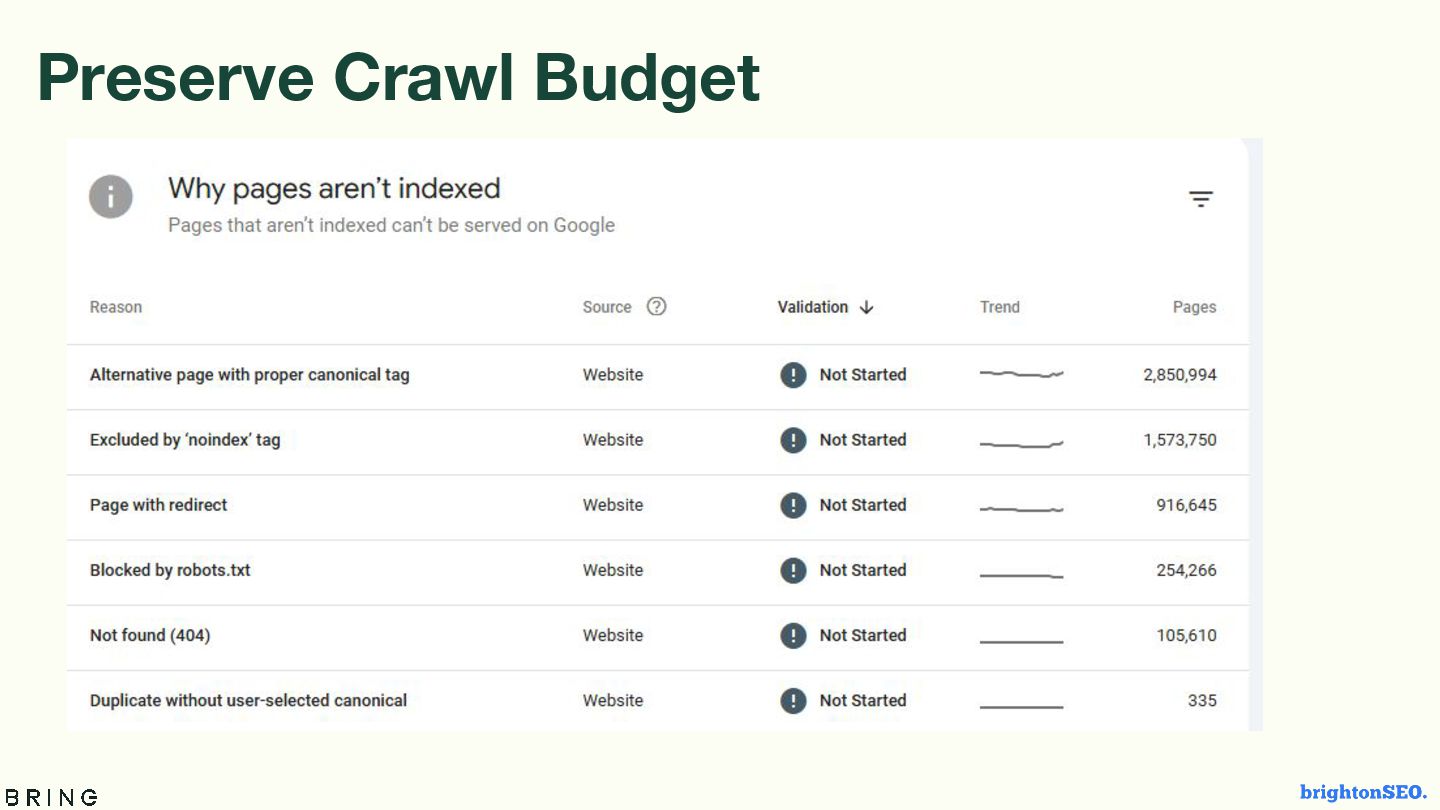Open 'Alternative page with proper canonical tag' row
This screenshot has height=810, width=1440.
tap(250, 375)
